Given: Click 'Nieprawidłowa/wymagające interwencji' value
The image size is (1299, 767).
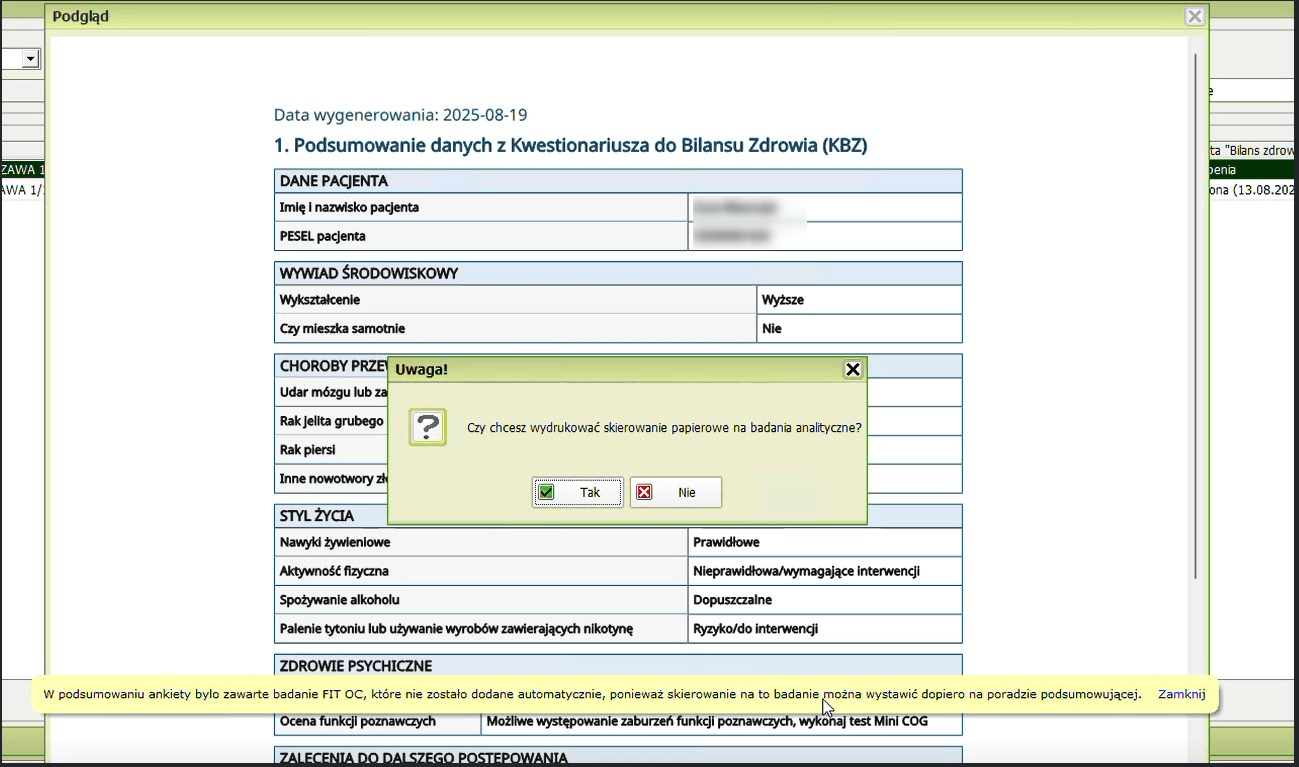Looking at the screenshot, I should (x=806, y=571).
